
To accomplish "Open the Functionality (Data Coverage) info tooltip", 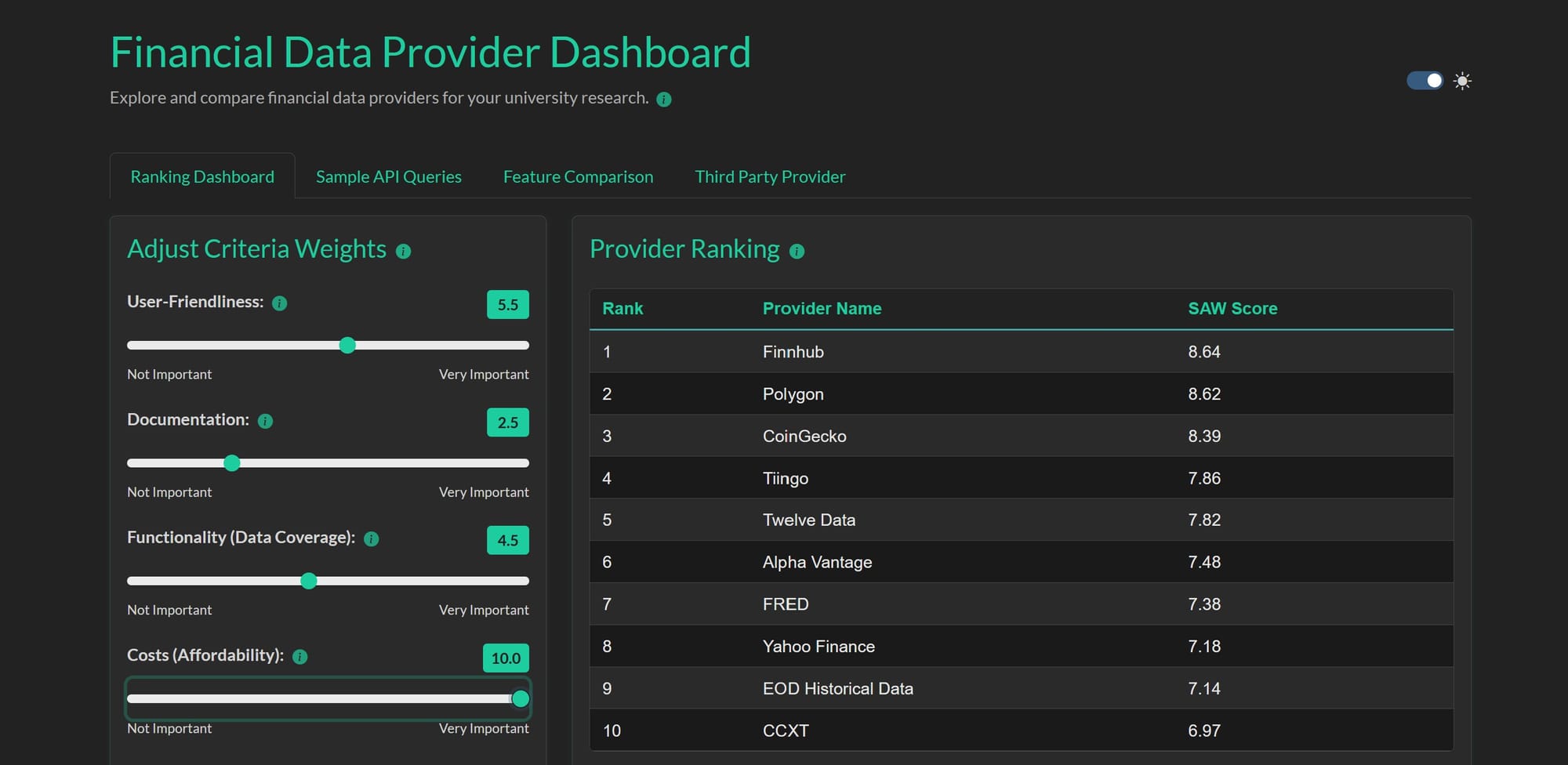I will [370, 538].
